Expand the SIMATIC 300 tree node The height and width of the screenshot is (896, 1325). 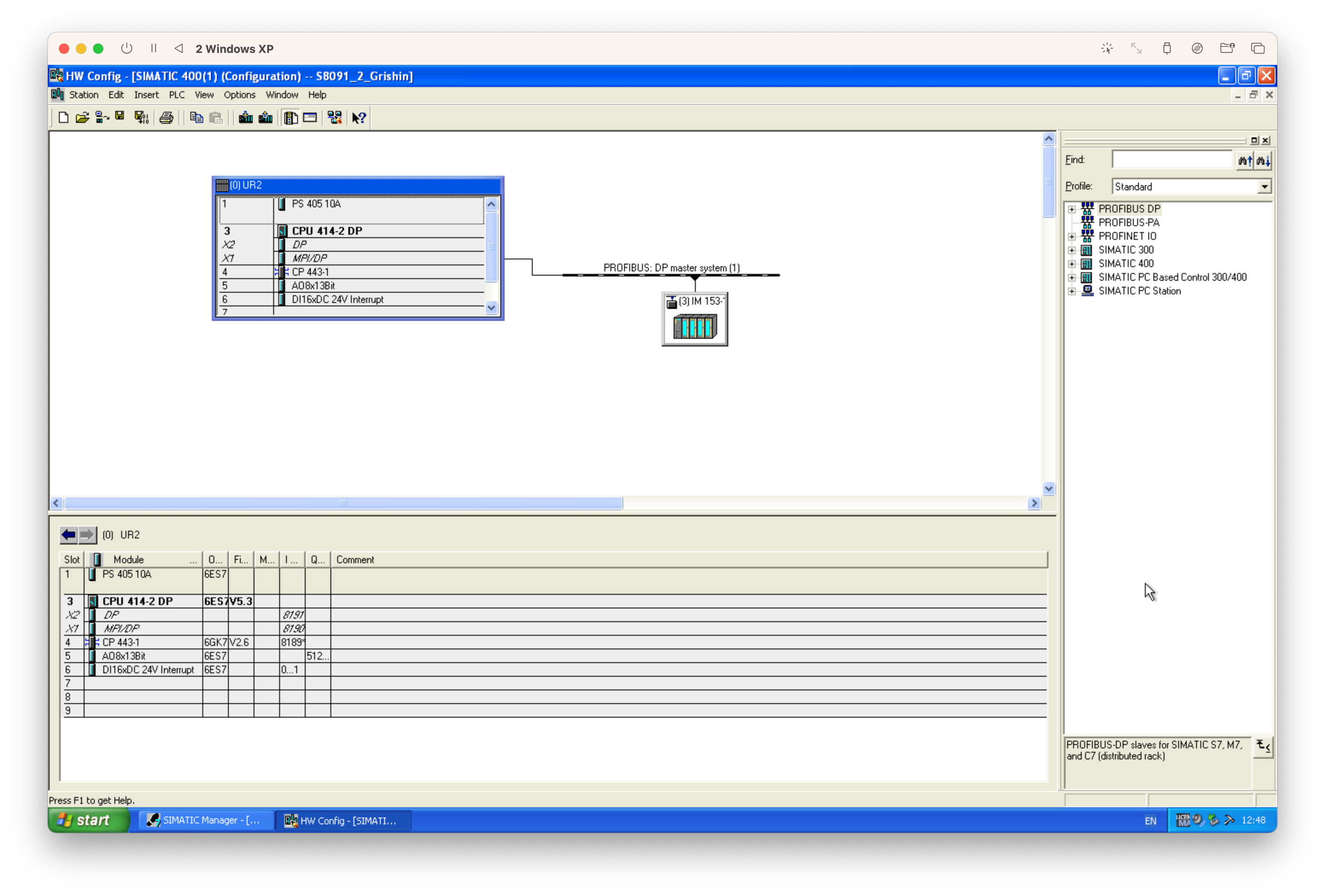coord(1071,250)
